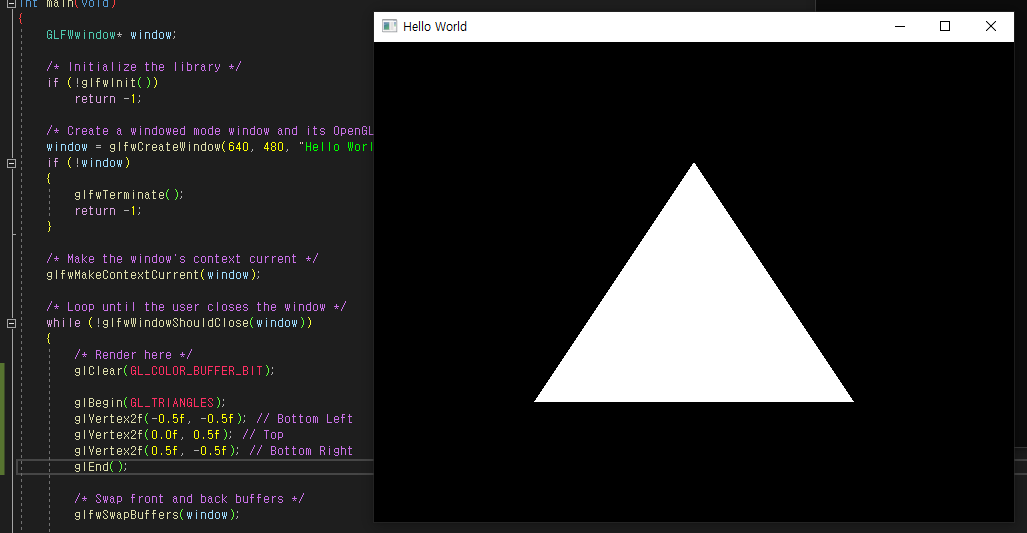Screen dimensions: 1027x533
Task: Maximize the Hello World window
Action: (x=944, y=26)
